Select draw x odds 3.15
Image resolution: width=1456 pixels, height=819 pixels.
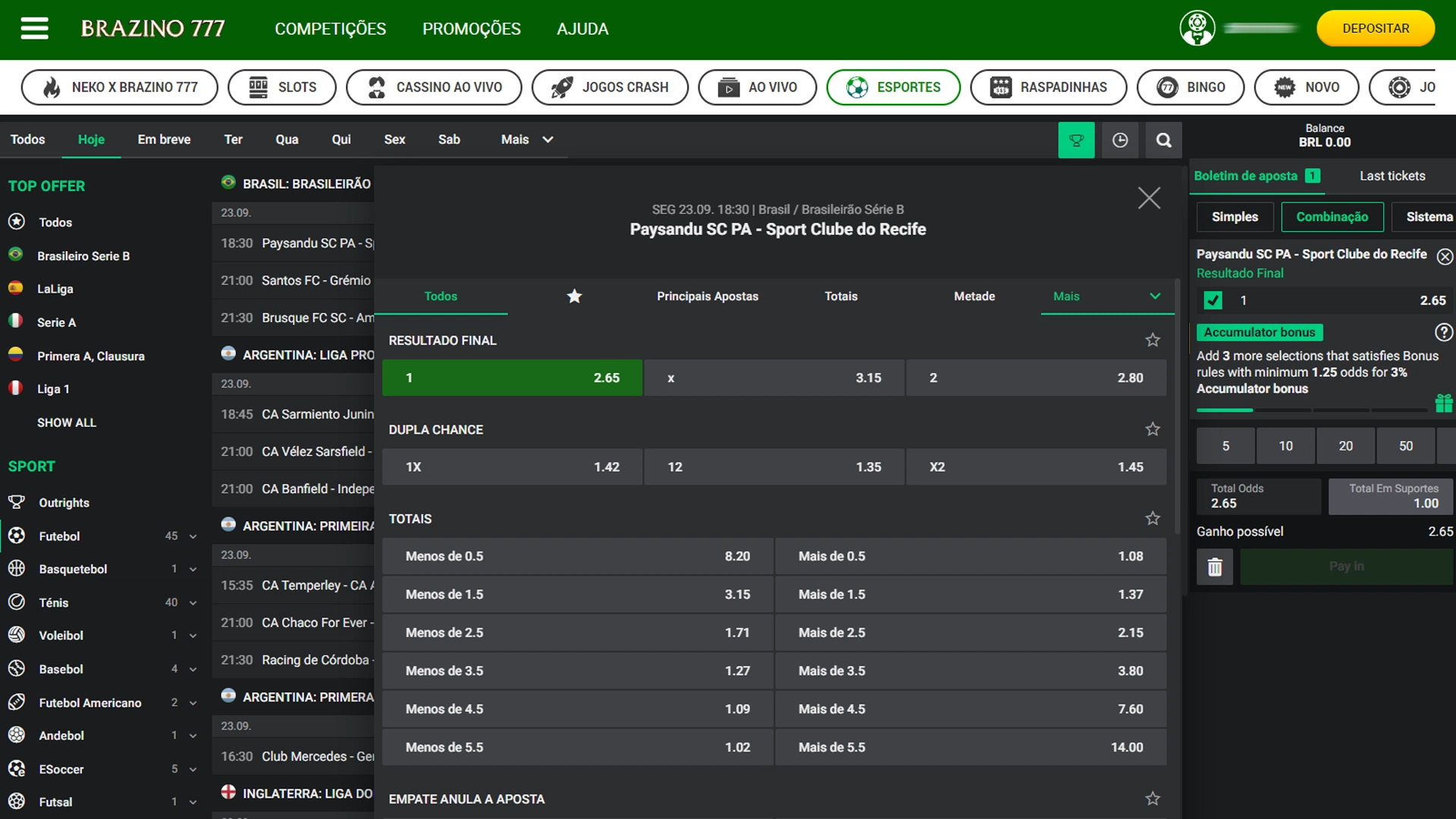[x=774, y=378]
